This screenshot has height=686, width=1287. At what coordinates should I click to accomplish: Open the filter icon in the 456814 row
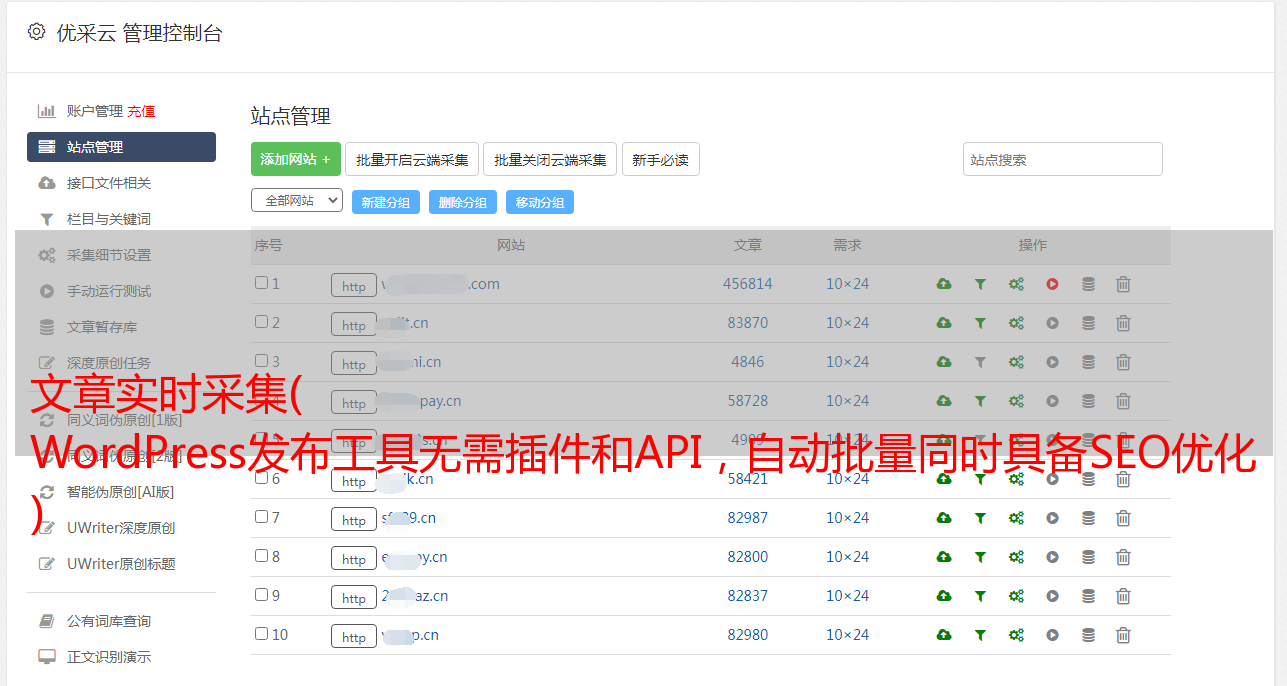[980, 284]
